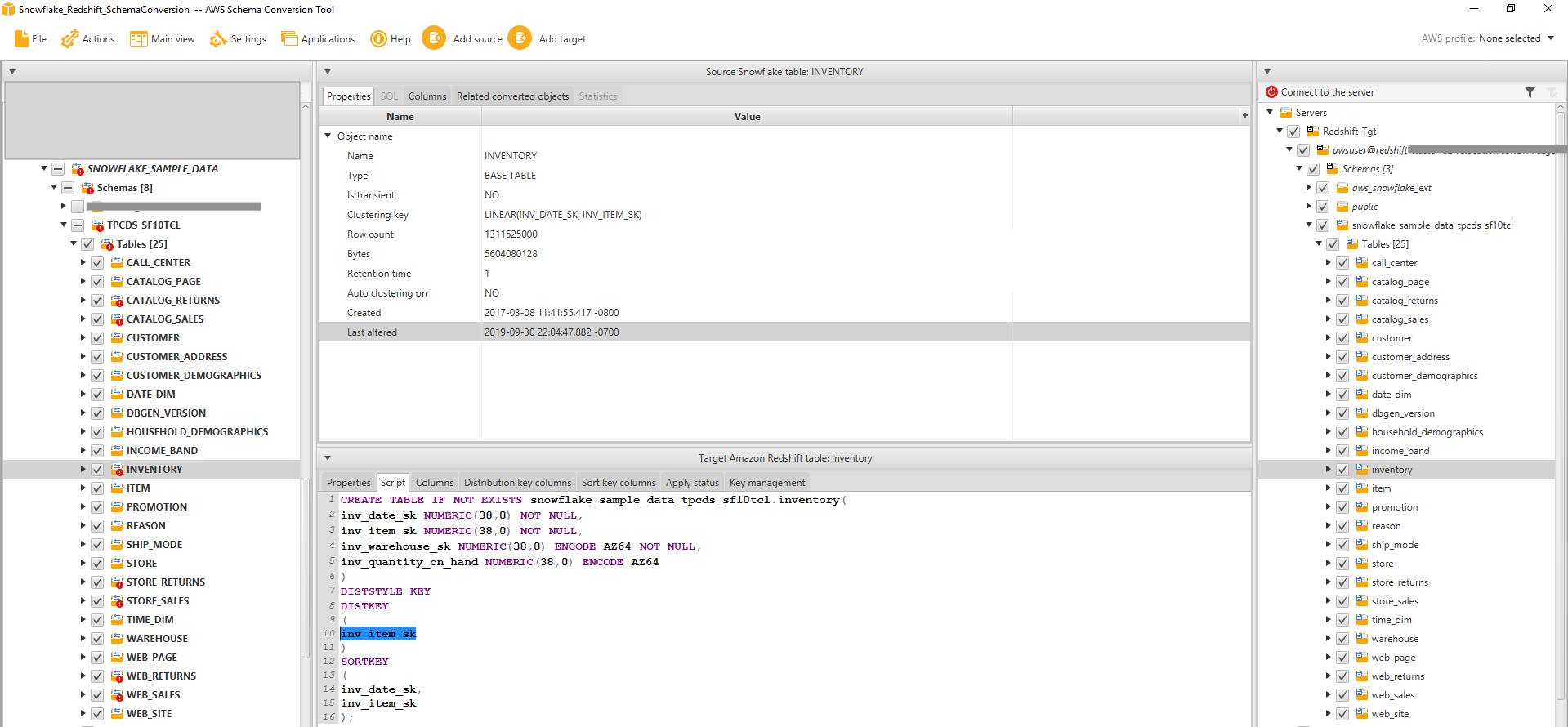This screenshot has width=1568, height=727.
Task: Open the Help info icon
Action: [x=378, y=38]
